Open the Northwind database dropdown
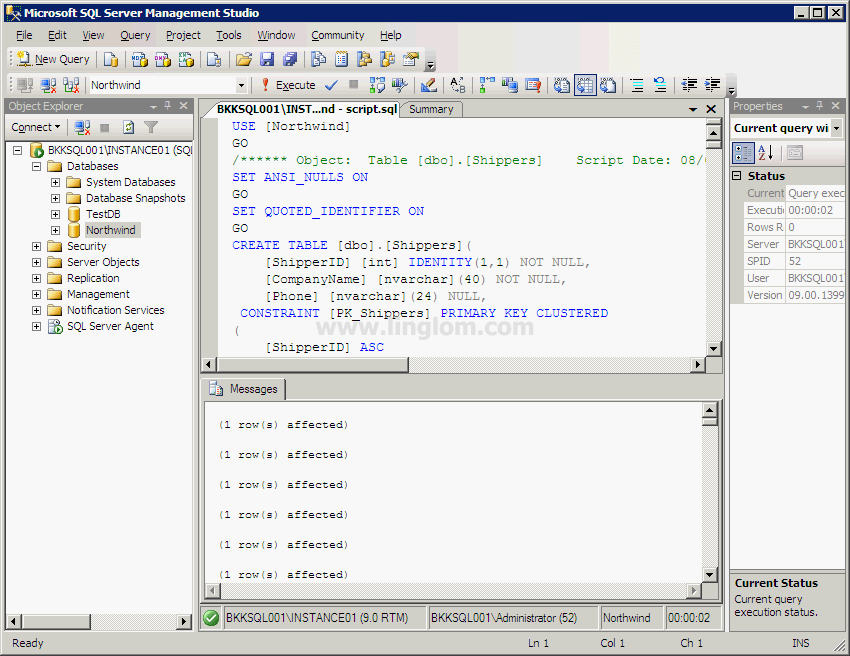The image size is (850, 656). pos(241,85)
